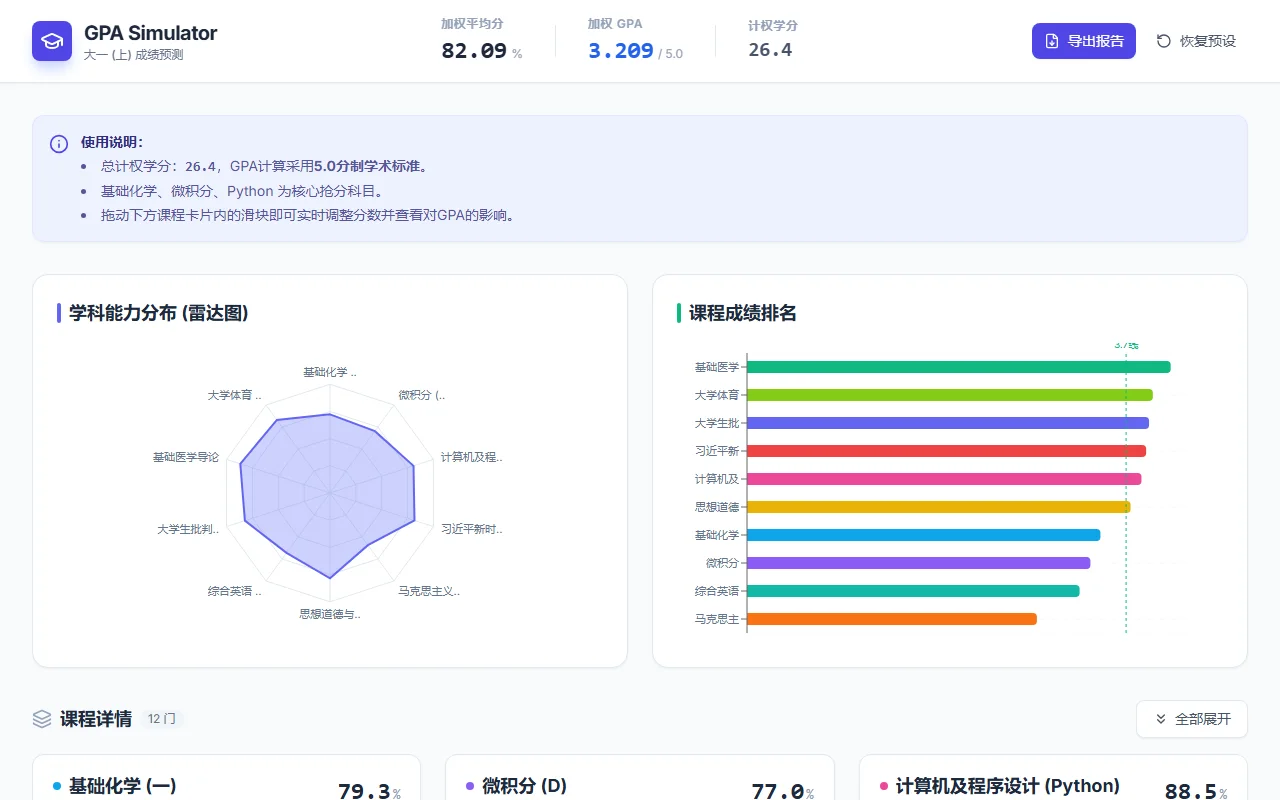Select the blue 基础化学 bar

click(923, 535)
